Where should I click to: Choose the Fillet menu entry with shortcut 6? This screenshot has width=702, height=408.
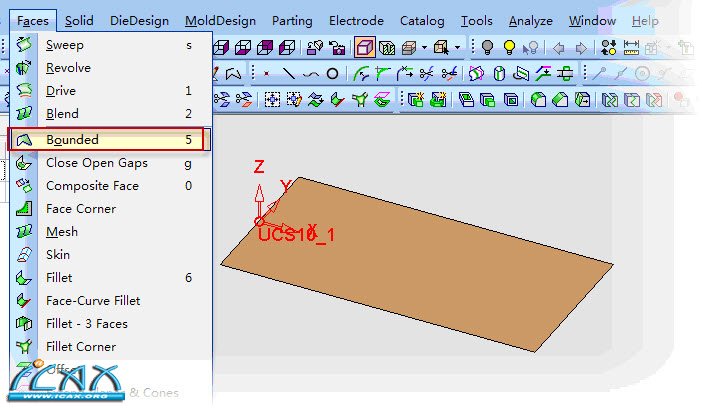pos(110,278)
